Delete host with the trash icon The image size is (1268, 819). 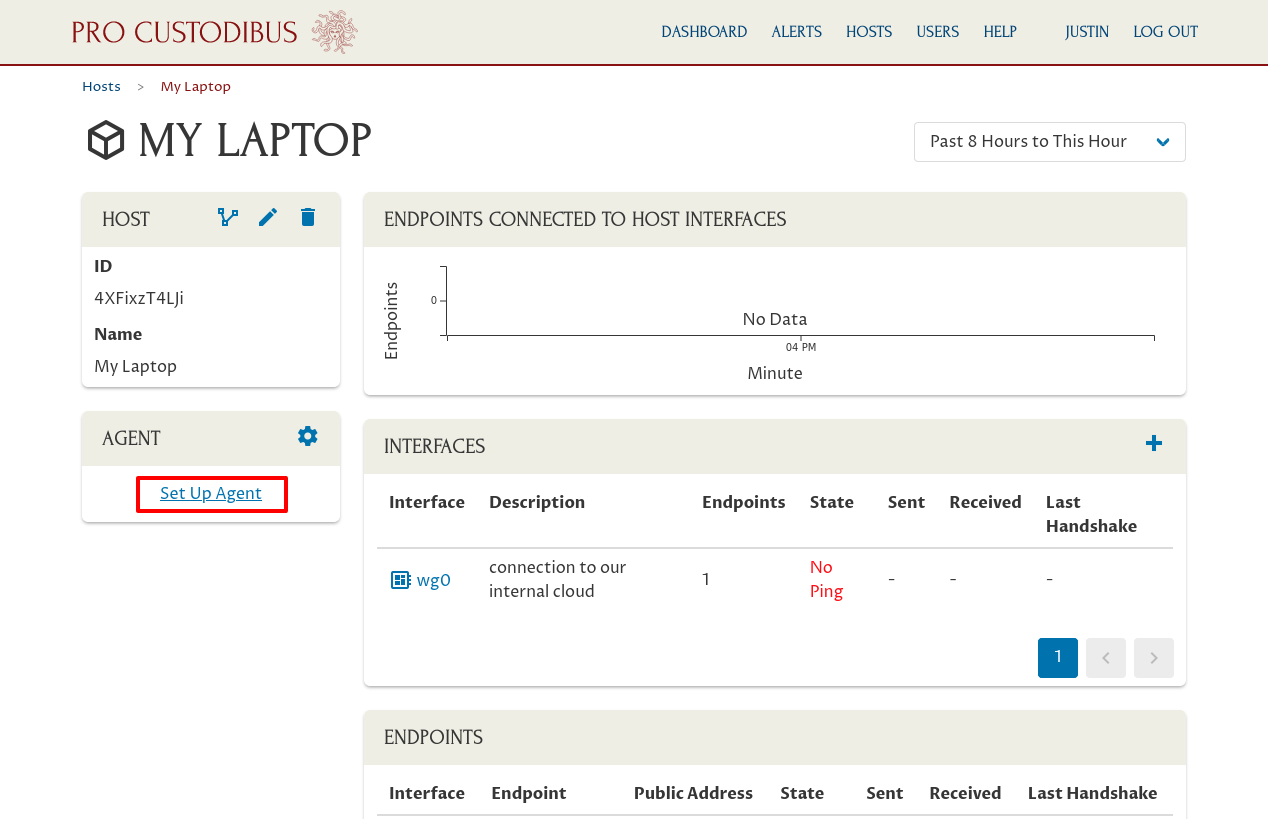308,217
